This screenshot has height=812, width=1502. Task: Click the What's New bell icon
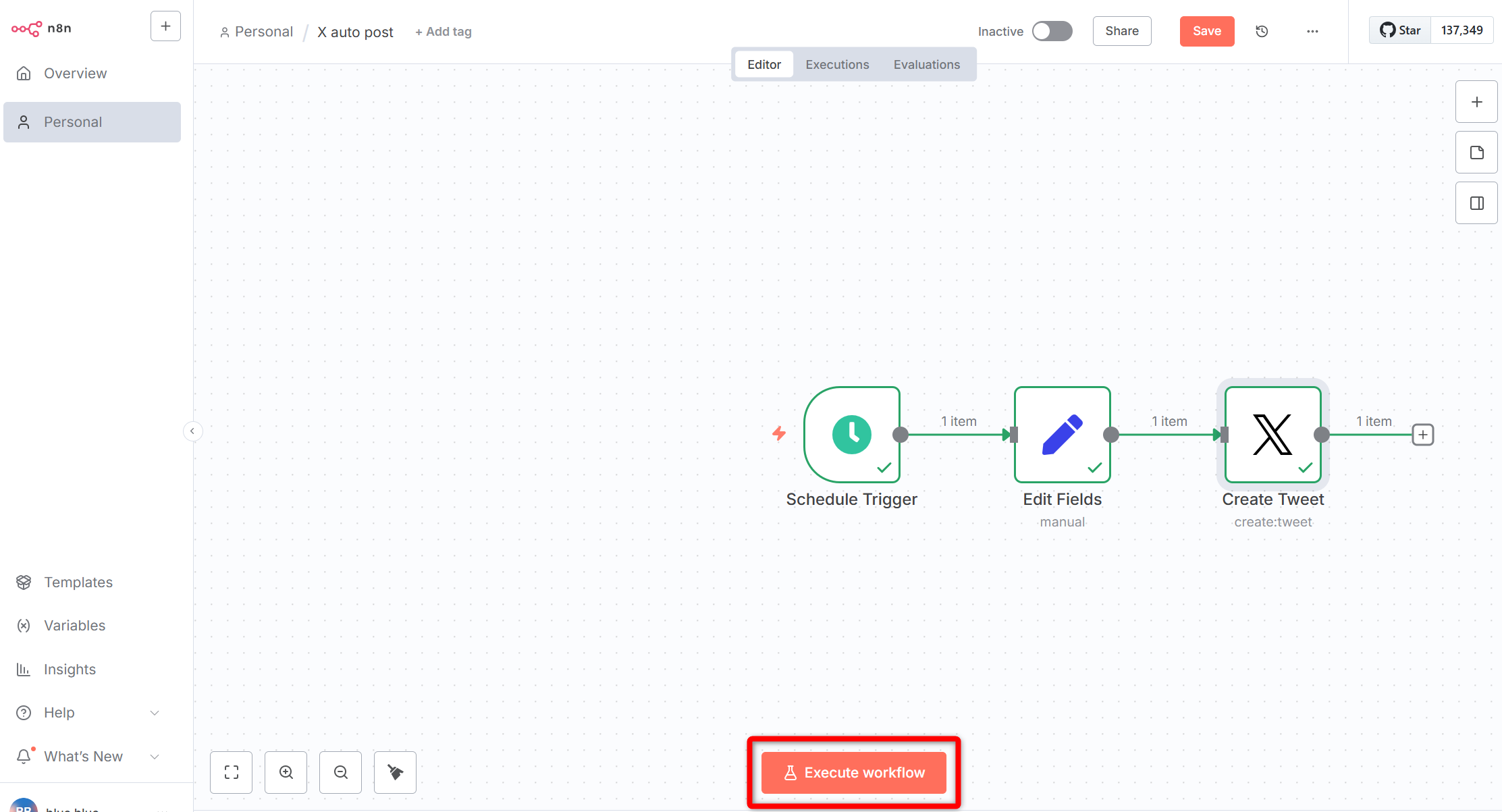[24, 756]
